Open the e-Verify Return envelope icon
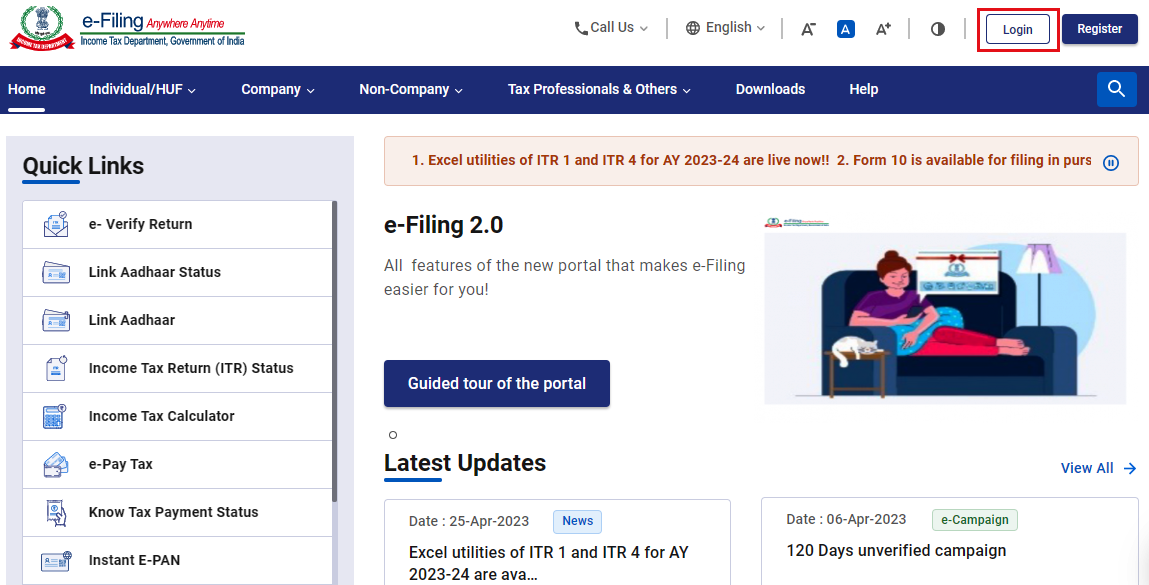 56,224
